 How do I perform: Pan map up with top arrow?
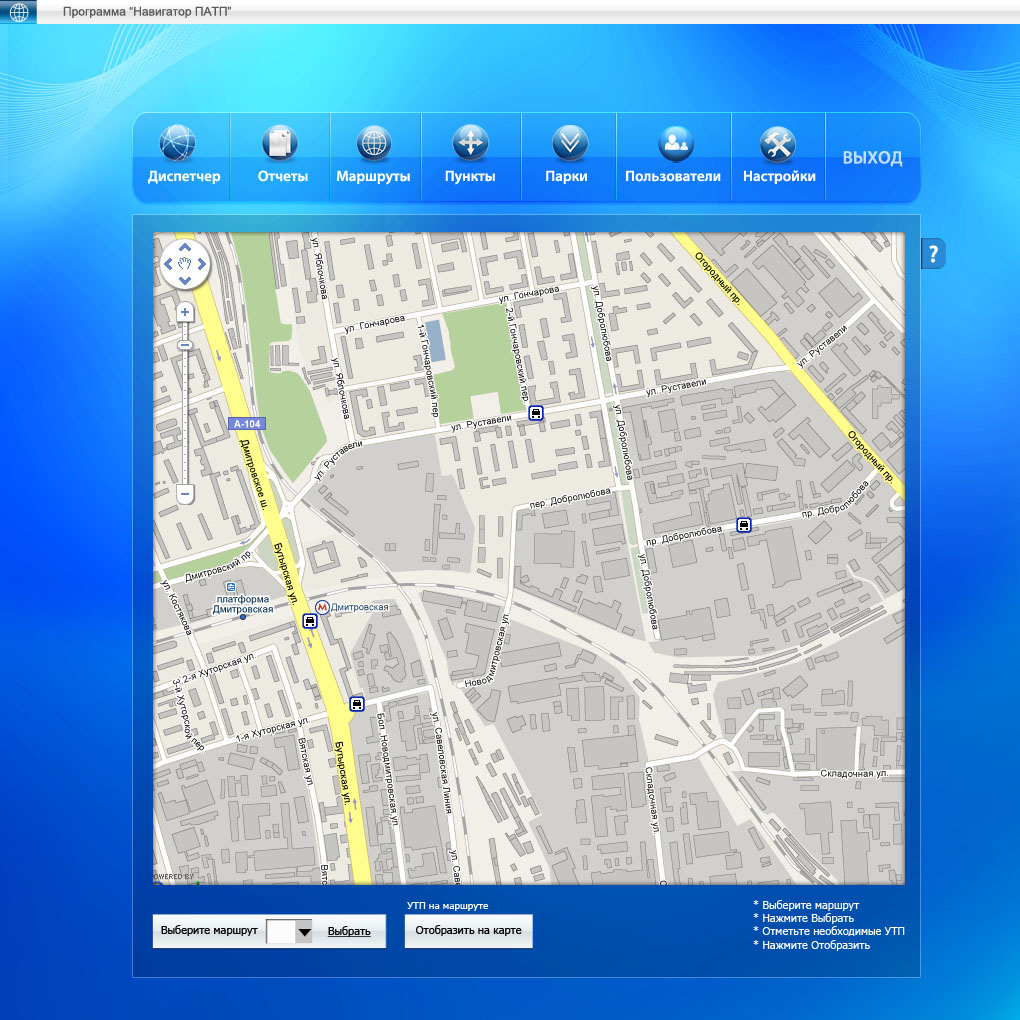tap(184, 248)
